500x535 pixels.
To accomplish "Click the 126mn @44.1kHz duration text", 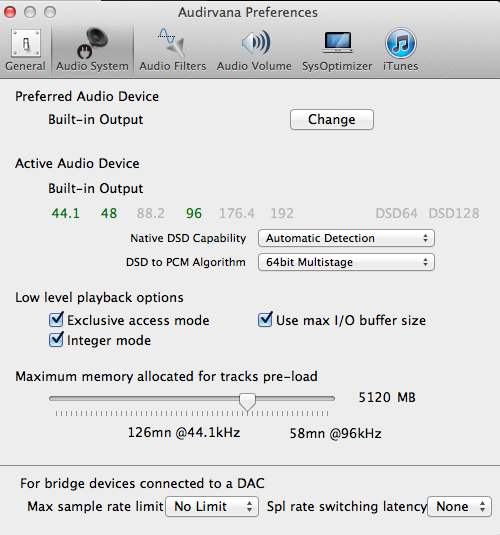I will coord(184,433).
